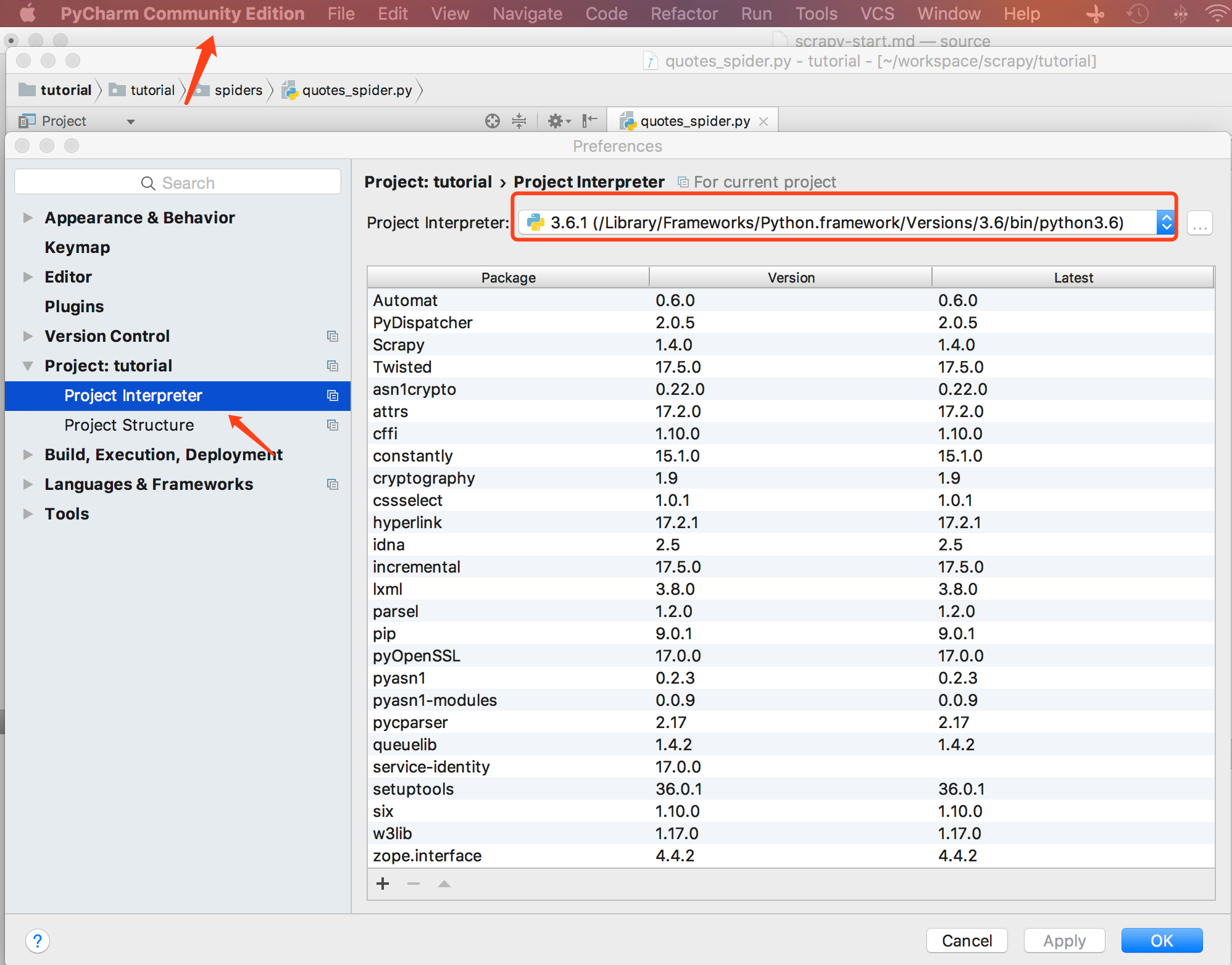Click the Cancel button
The height and width of the screenshot is (965, 1232).
coord(967,940)
